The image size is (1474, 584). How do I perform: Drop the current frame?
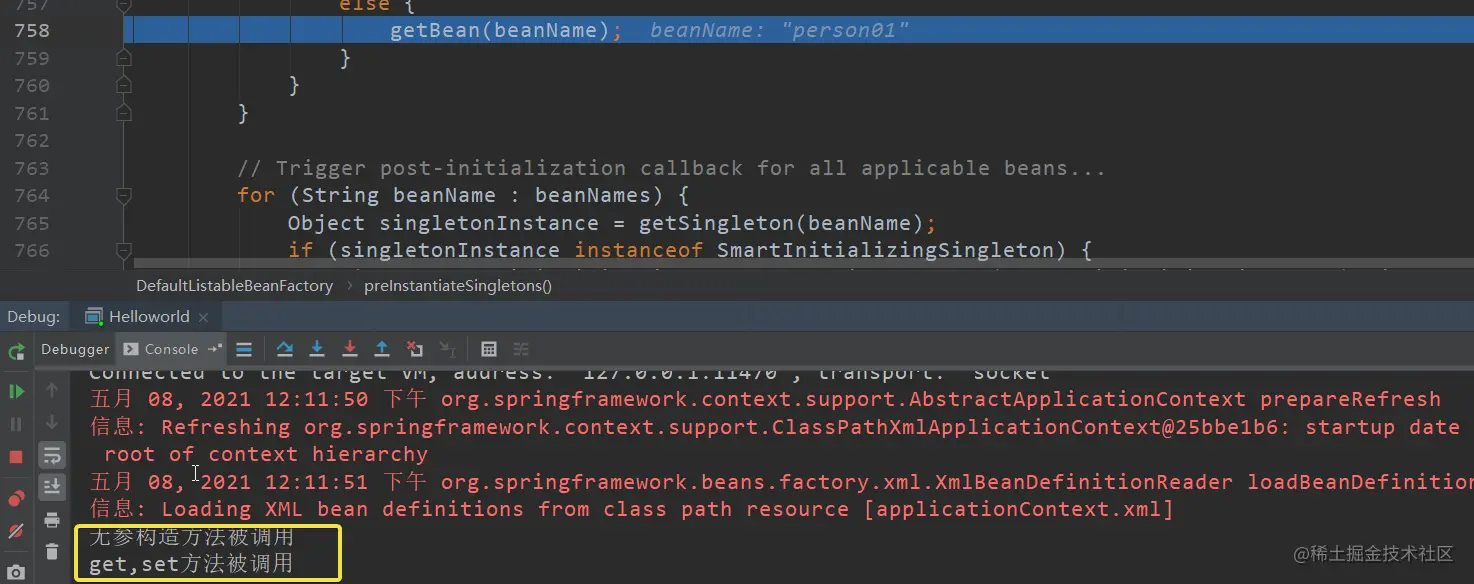click(415, 349)
